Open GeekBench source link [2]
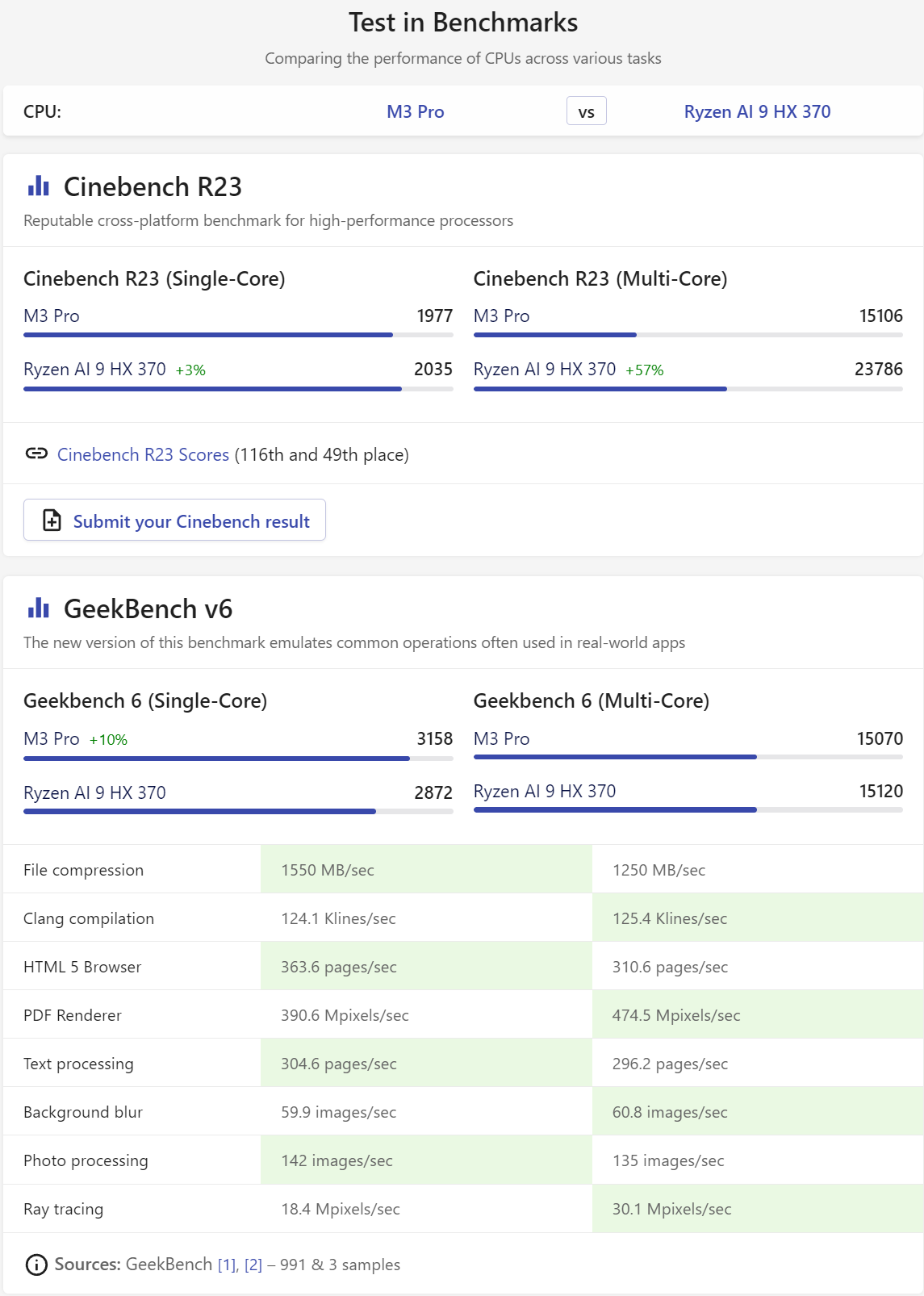The image size is (924, 1296). (253, 1265)
